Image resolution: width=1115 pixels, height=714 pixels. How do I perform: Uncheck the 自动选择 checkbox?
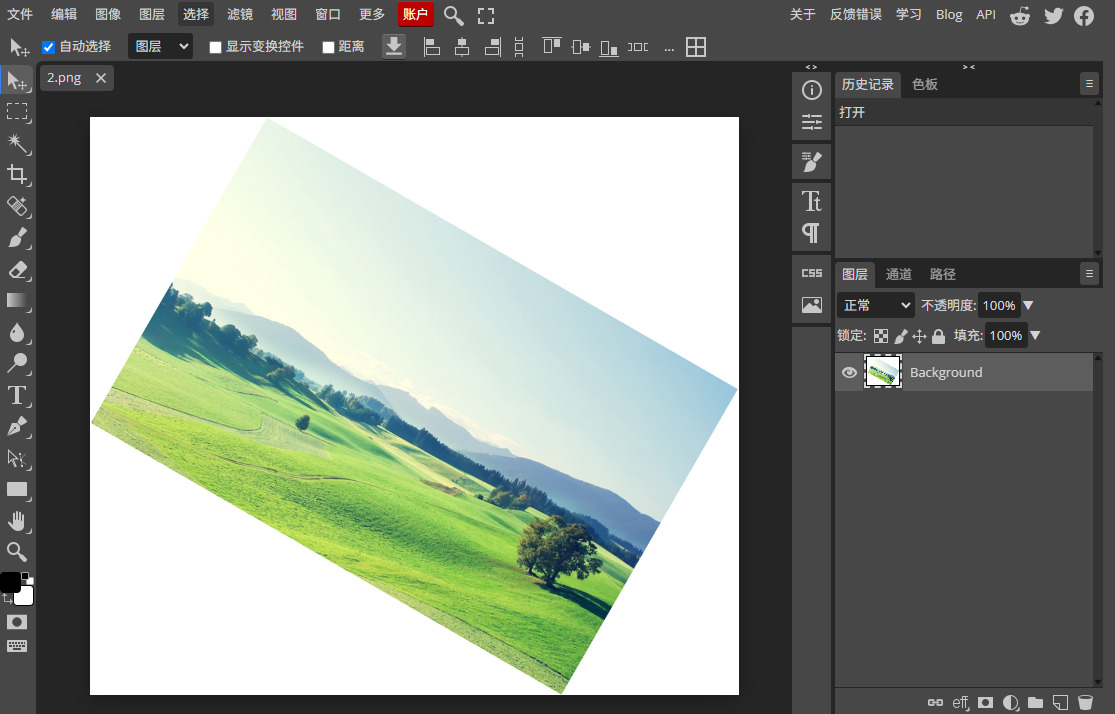pyautogui.click(x=48, y=47)
